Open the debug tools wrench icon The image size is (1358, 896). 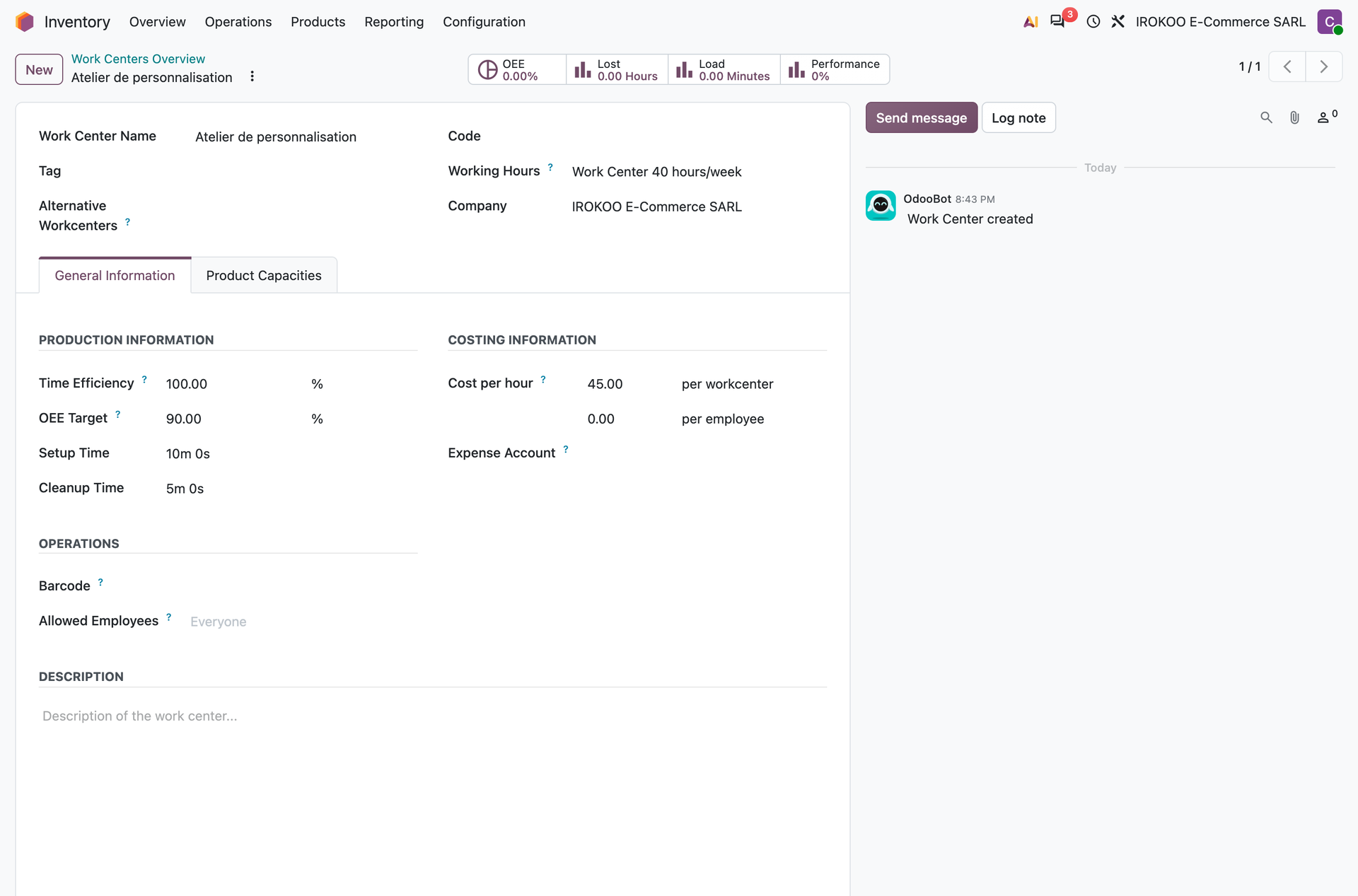click(x=1118, y=22)
